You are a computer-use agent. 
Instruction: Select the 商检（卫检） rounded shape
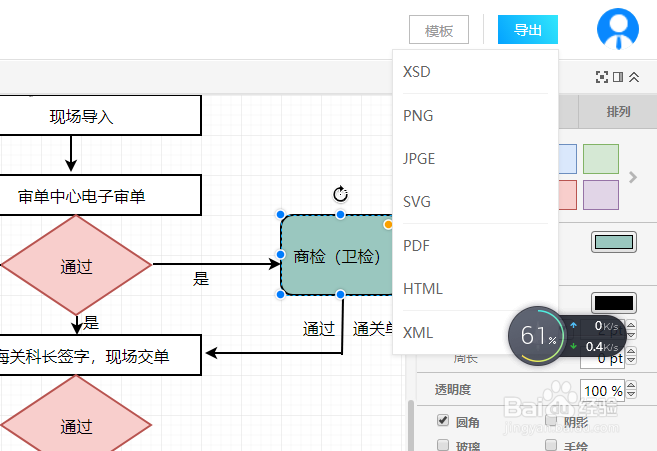tap(337, 255)
